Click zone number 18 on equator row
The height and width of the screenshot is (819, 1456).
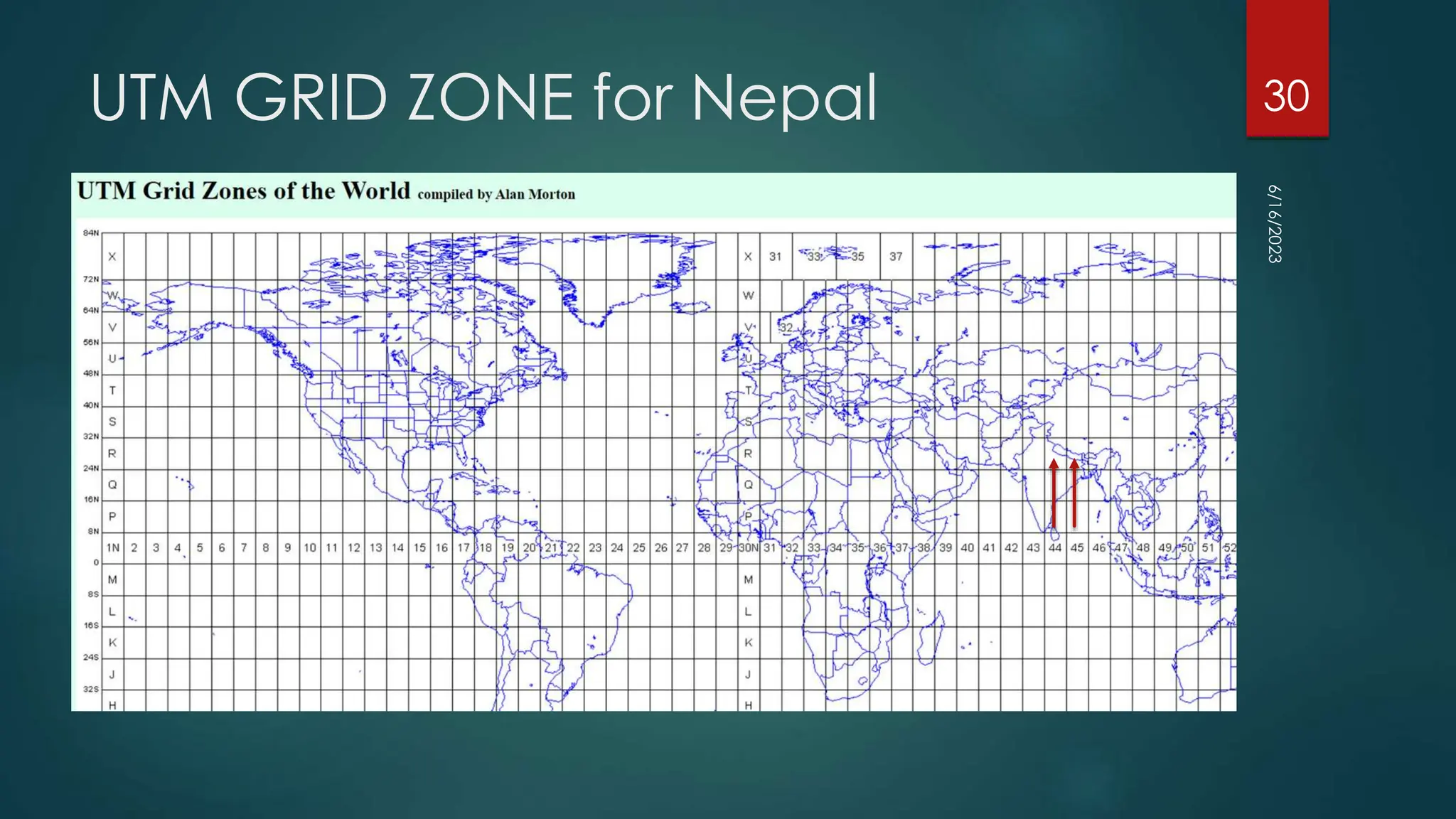coord(486,547)
